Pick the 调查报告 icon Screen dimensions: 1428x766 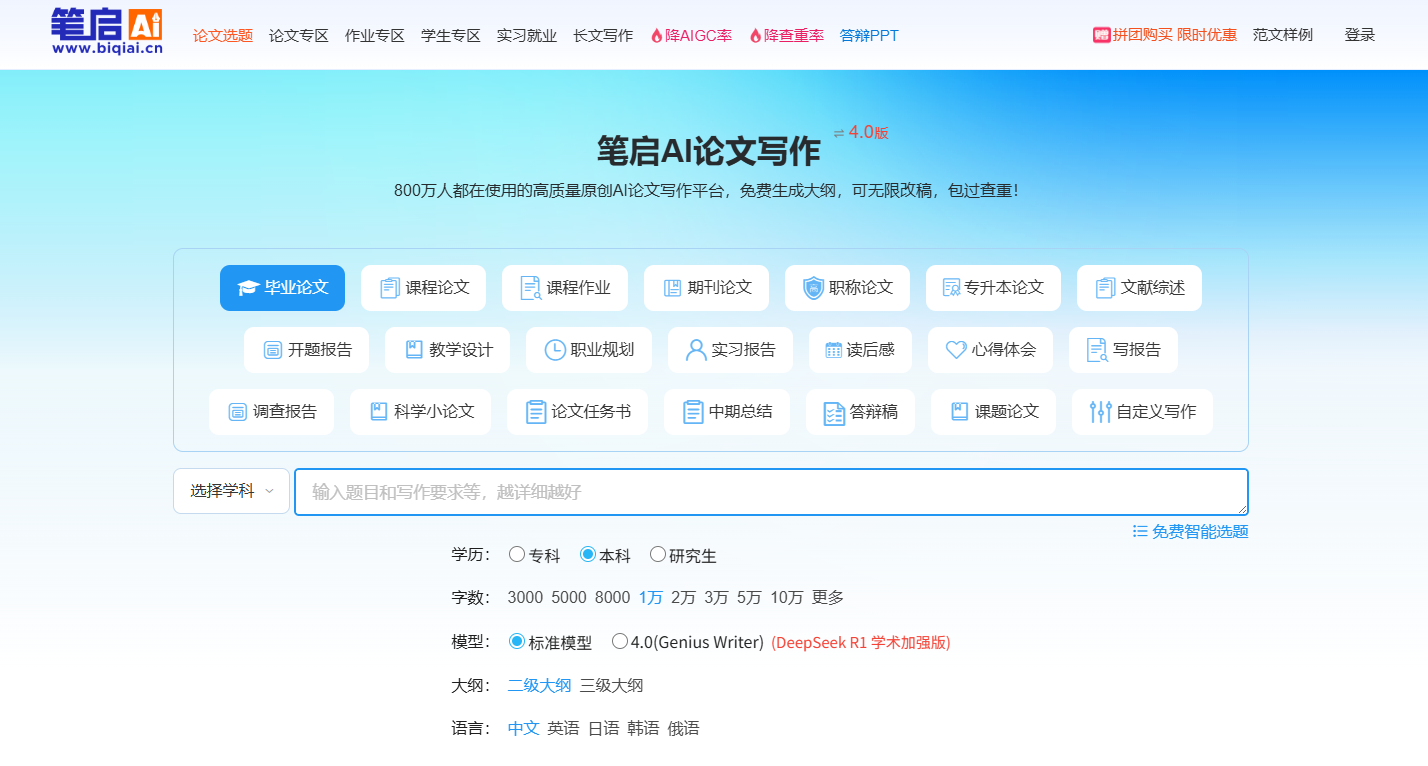pos(238,412)
